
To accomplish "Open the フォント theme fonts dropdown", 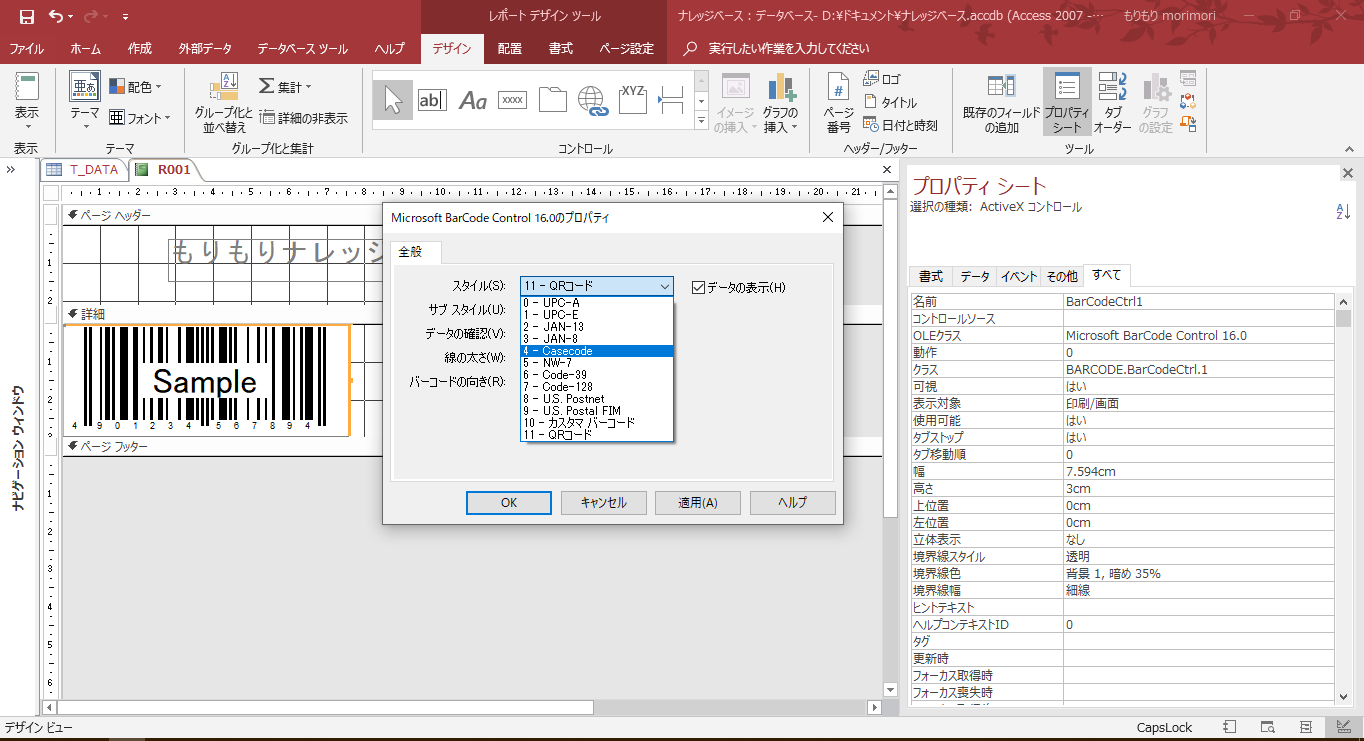I will [139, 118].
